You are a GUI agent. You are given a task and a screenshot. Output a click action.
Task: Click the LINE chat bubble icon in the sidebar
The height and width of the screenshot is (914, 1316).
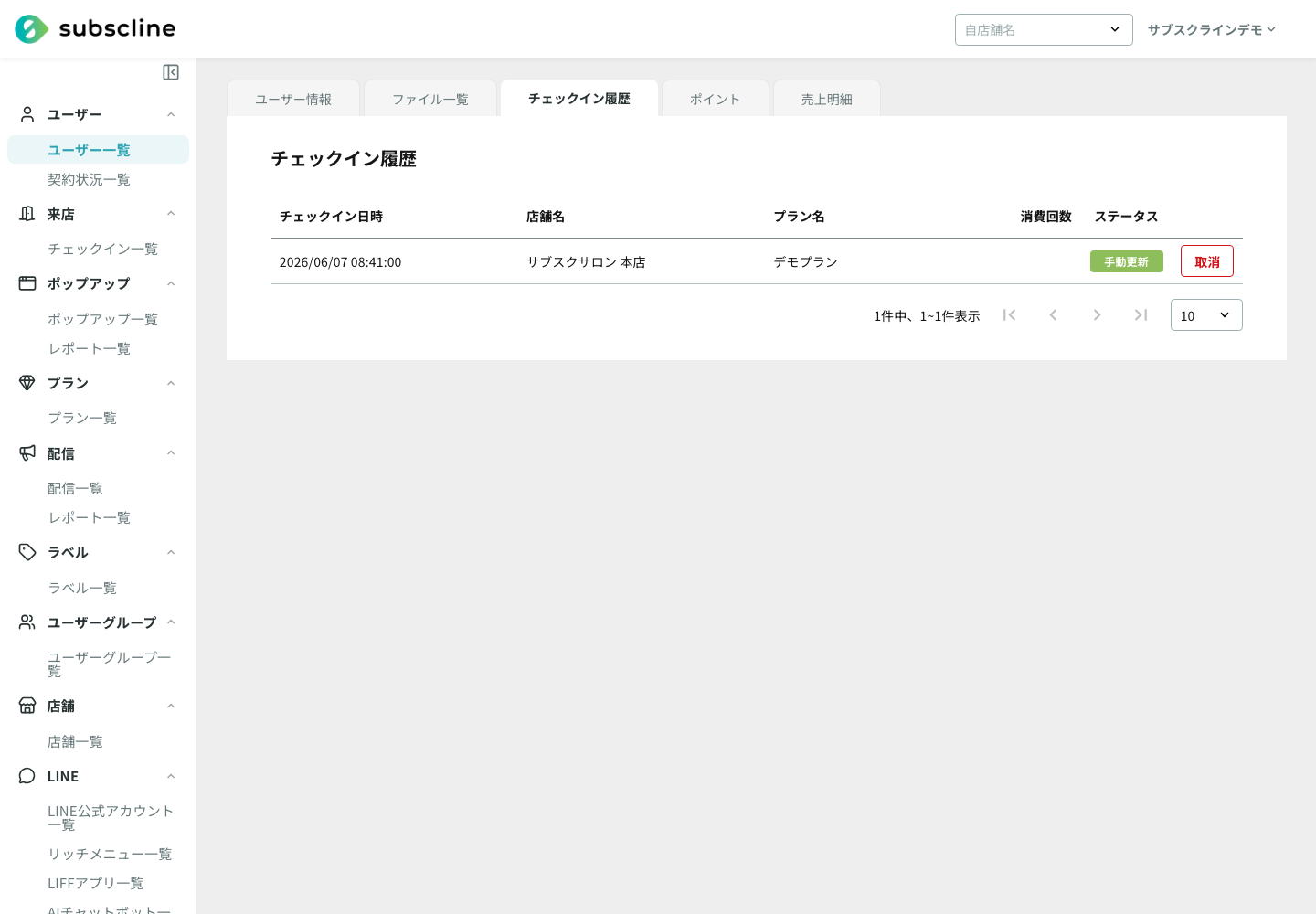27,776
